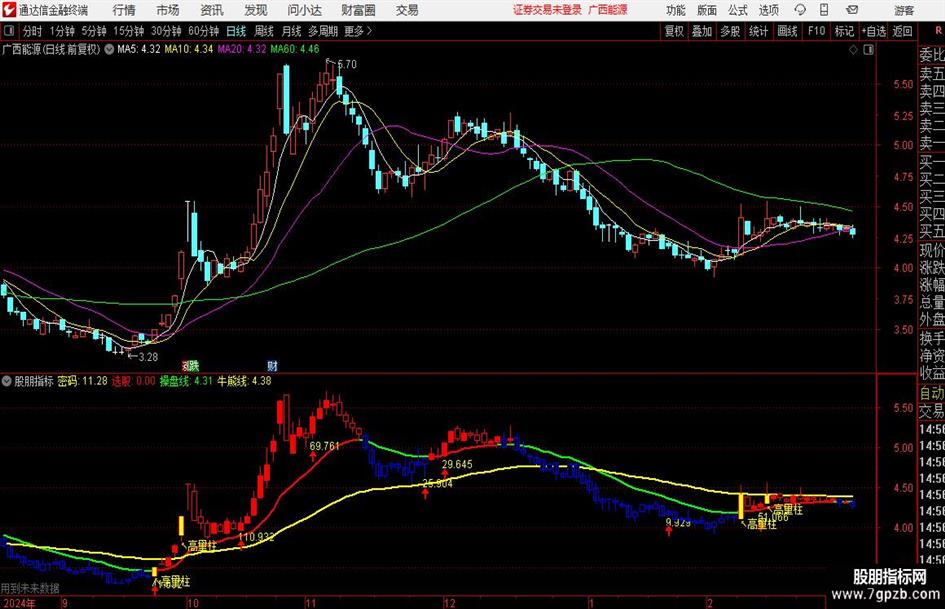Click the 多股 multi-stock button
Screen dimensions: 945x609
pos(730,31)
